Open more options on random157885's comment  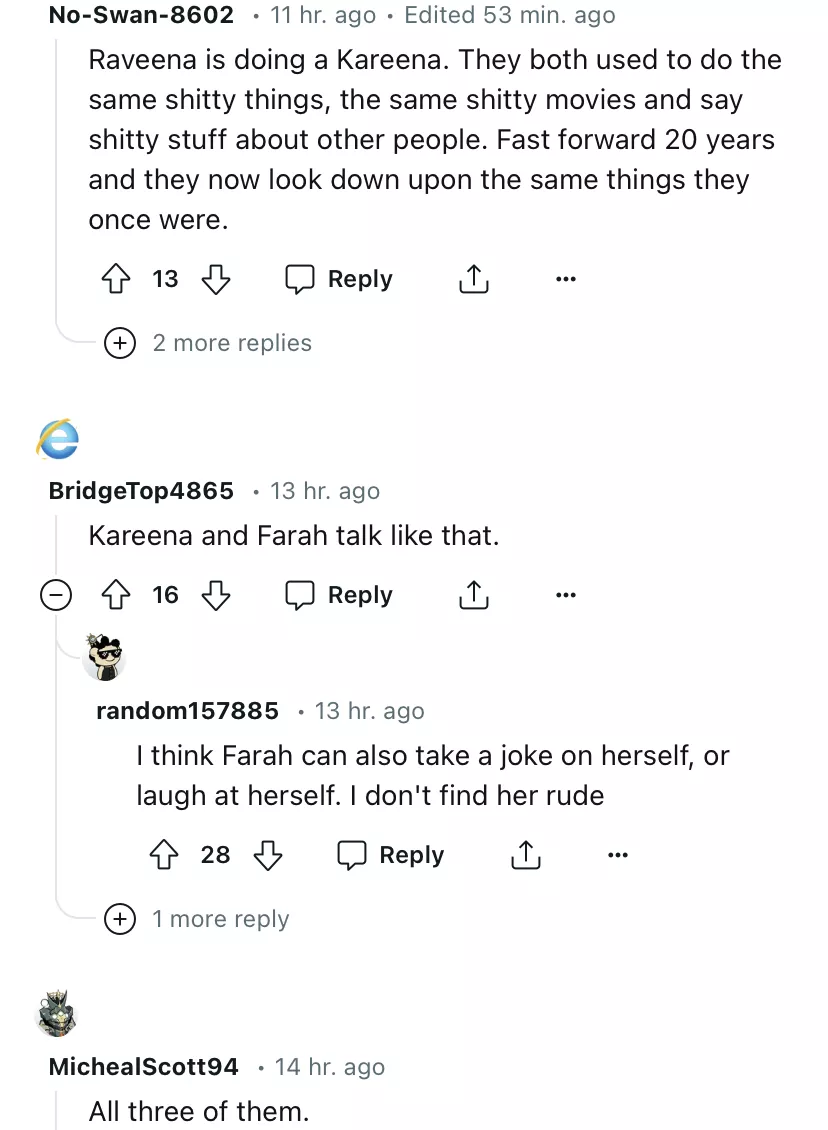[618, 855]
